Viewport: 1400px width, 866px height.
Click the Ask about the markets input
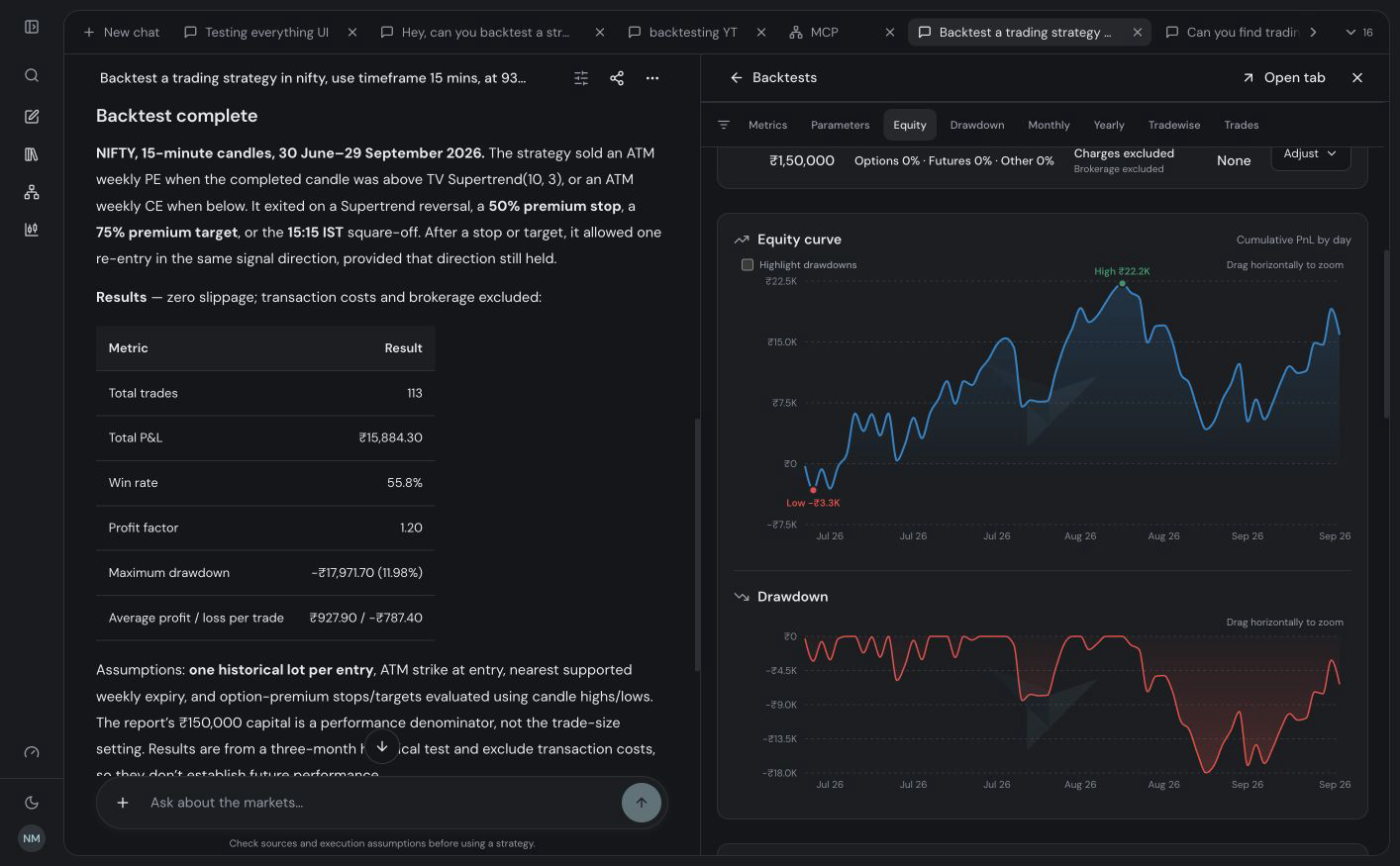tap(381, 803)
